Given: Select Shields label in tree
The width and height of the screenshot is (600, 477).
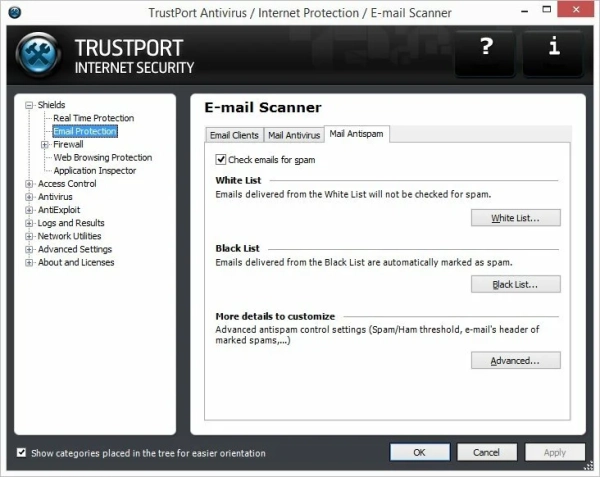Looking at the screenshot, I should tap(51, 105).
